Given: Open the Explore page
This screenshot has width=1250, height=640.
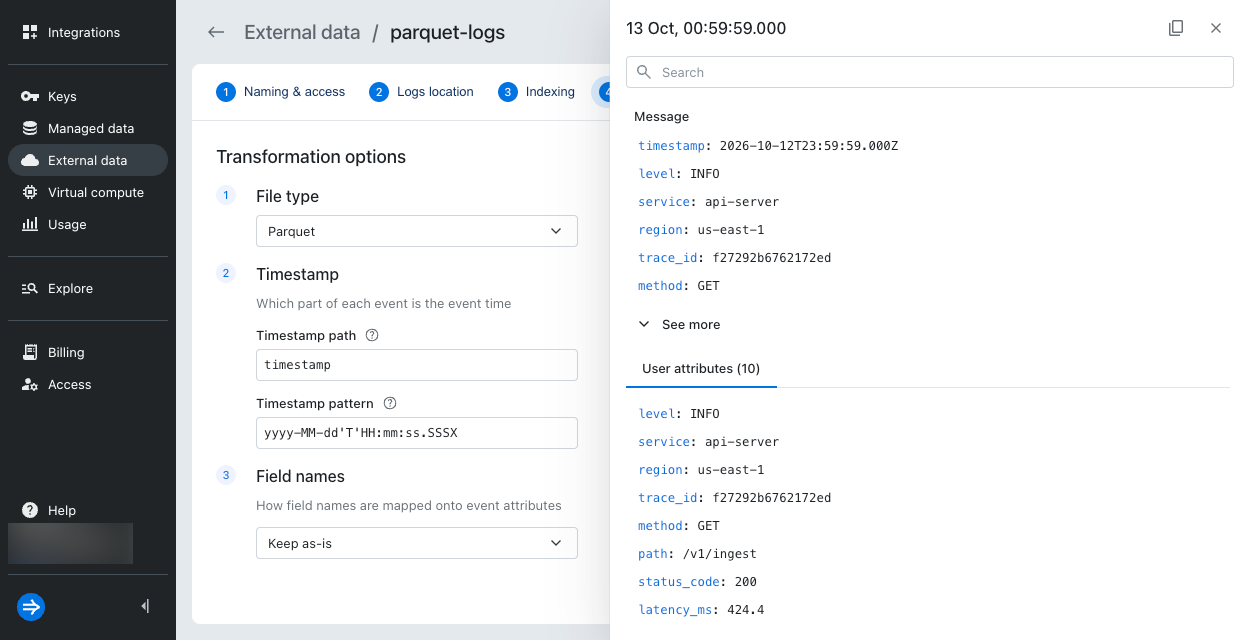Looking at the screenshot, I should click(88, 288).
